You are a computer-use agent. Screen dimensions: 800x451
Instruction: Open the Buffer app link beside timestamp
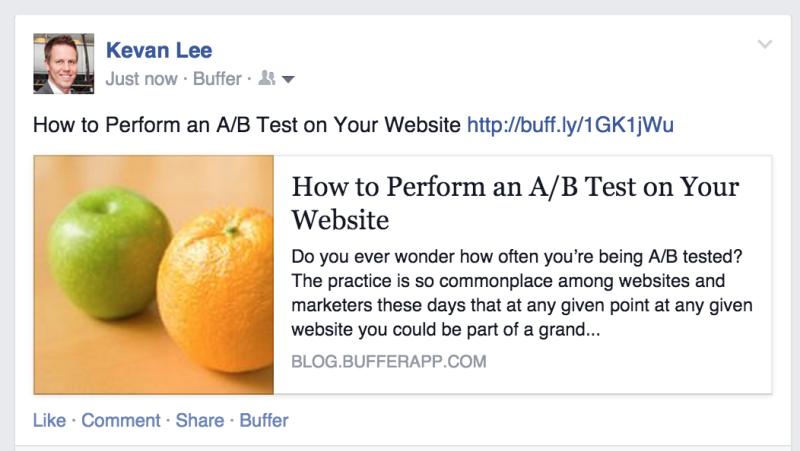click(x=217, y=79)
